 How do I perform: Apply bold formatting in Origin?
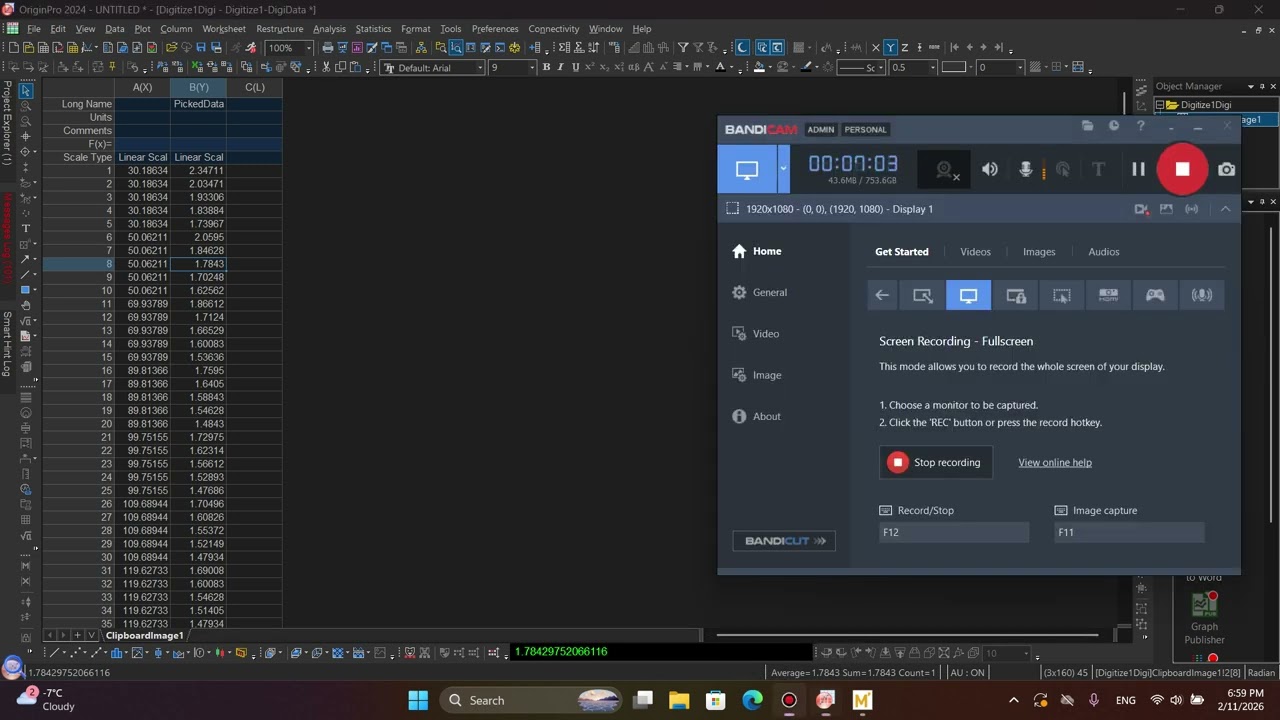pos(546,67)
